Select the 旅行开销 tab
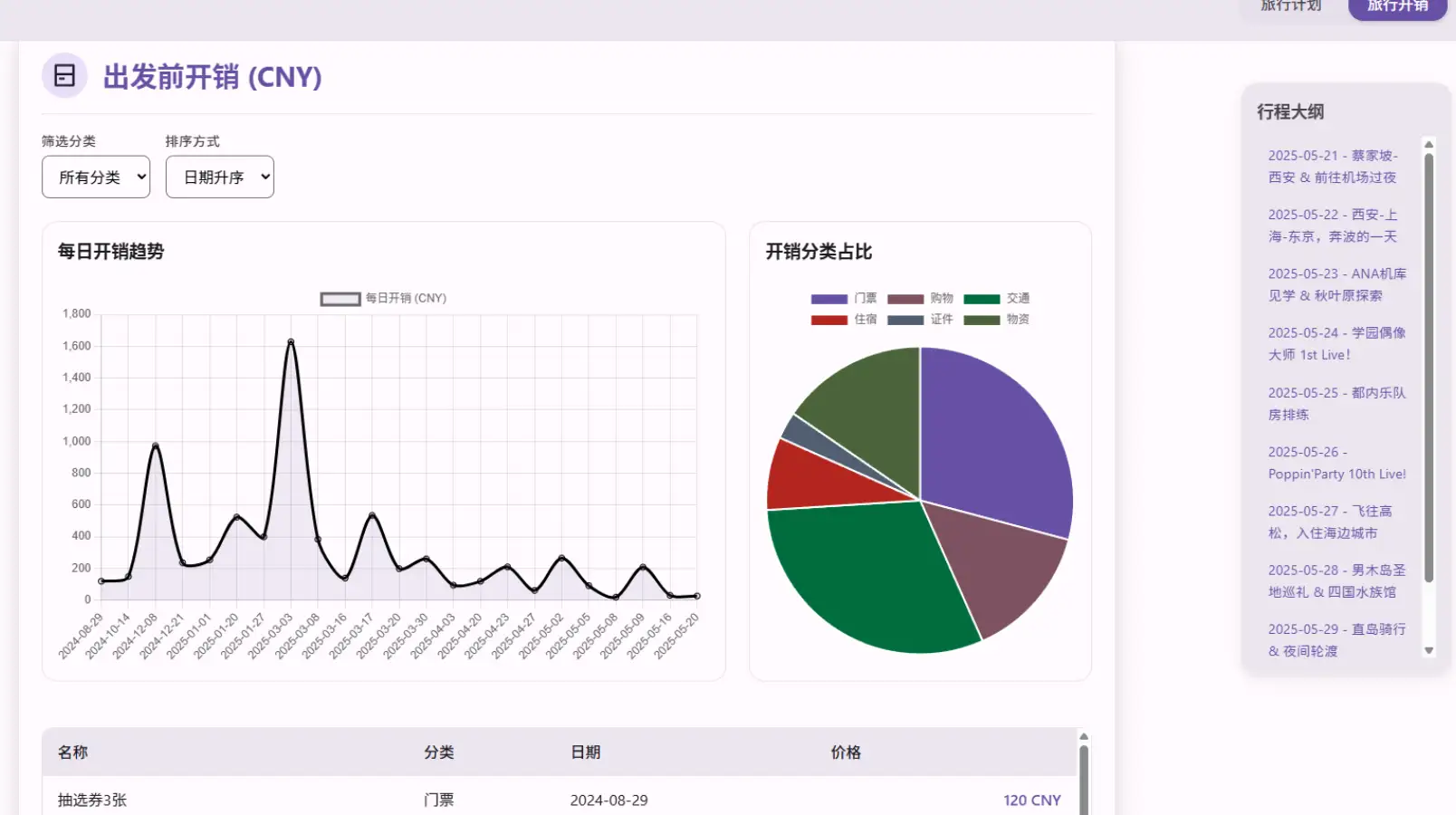 click(x=1397, y=7)
